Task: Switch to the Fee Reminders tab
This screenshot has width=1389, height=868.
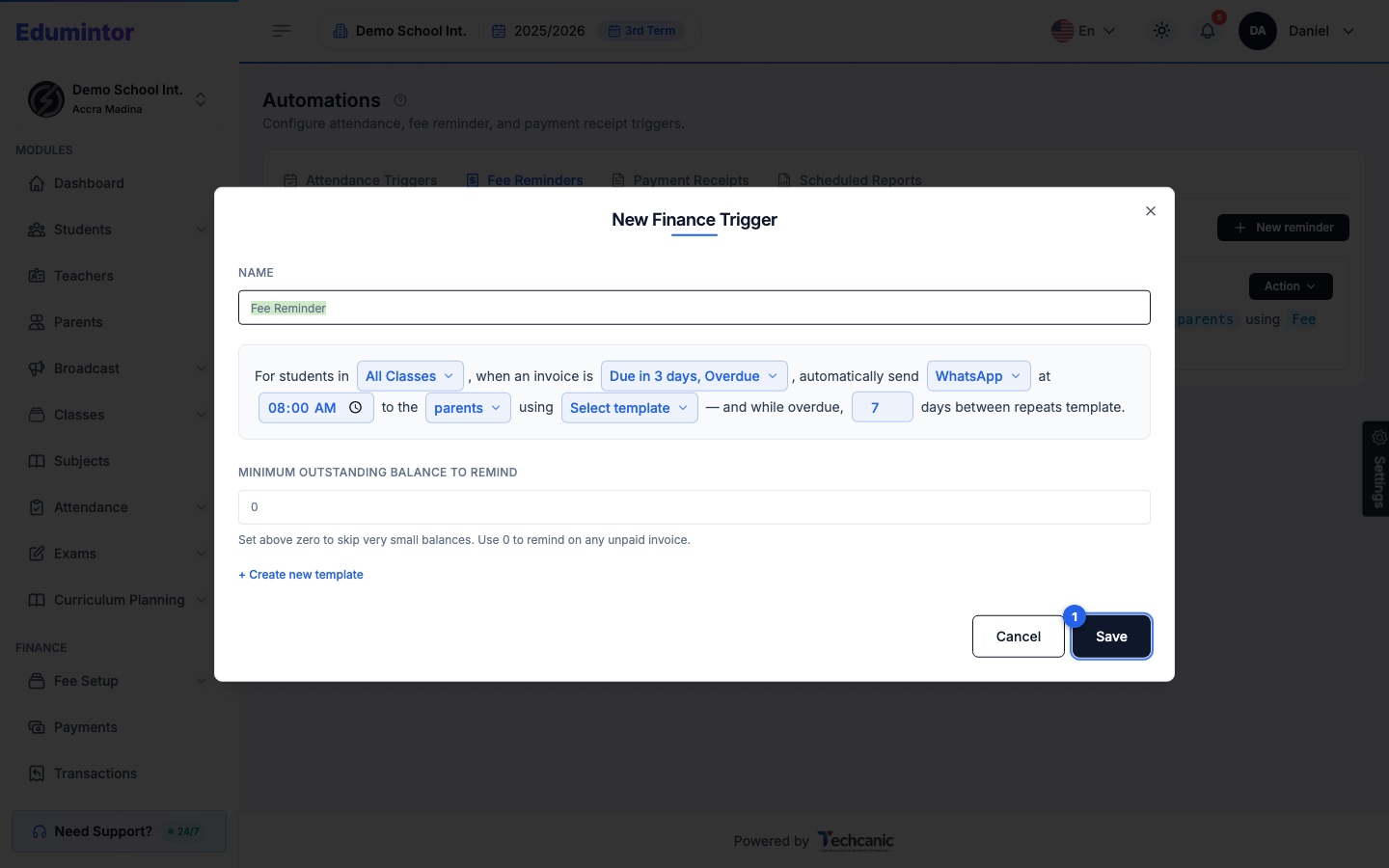Action: [x=525, y=180]
